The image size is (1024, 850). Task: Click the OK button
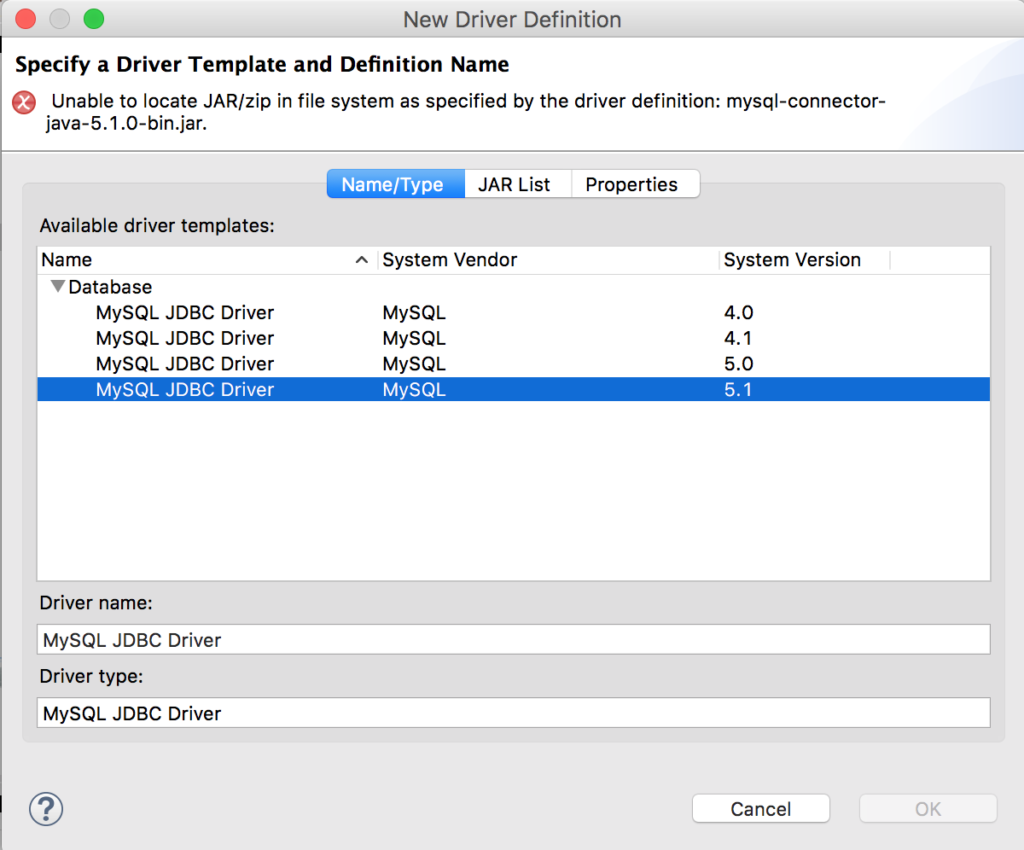927,808
